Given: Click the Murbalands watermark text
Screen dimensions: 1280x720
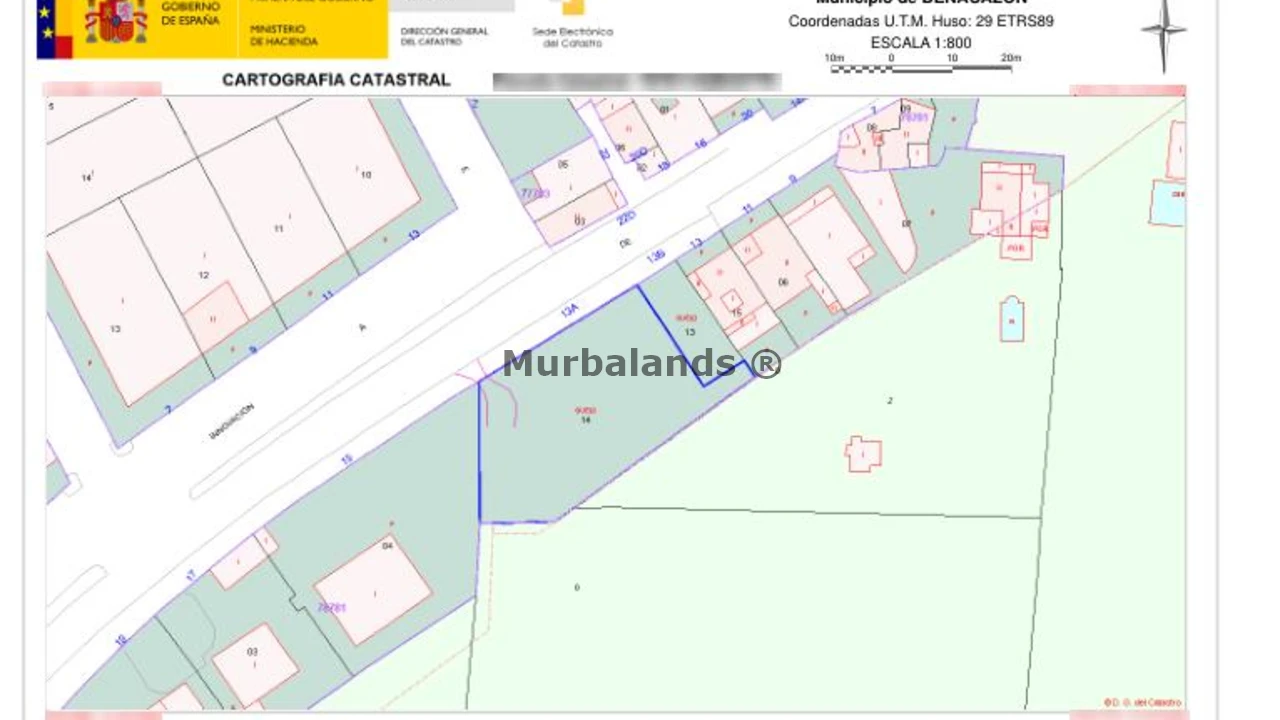Looking at the screenshot, I should coord(641,363).
